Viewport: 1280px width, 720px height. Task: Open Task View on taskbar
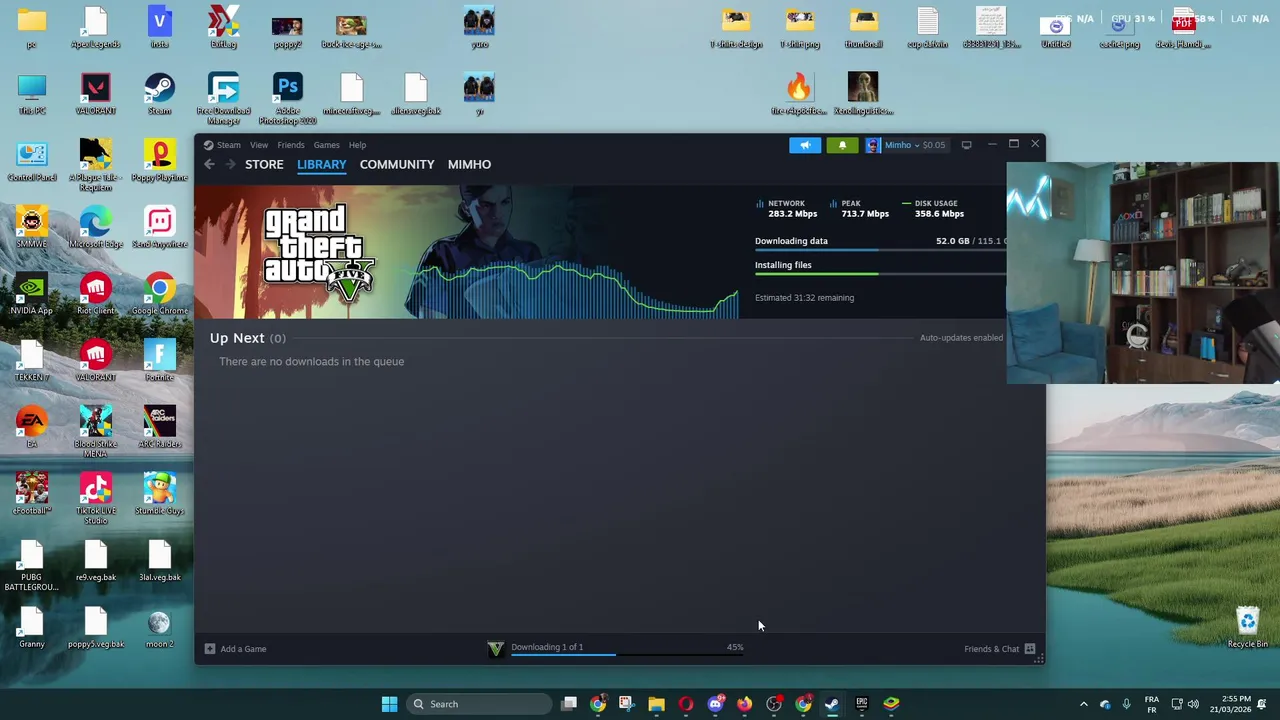(569, 704)
